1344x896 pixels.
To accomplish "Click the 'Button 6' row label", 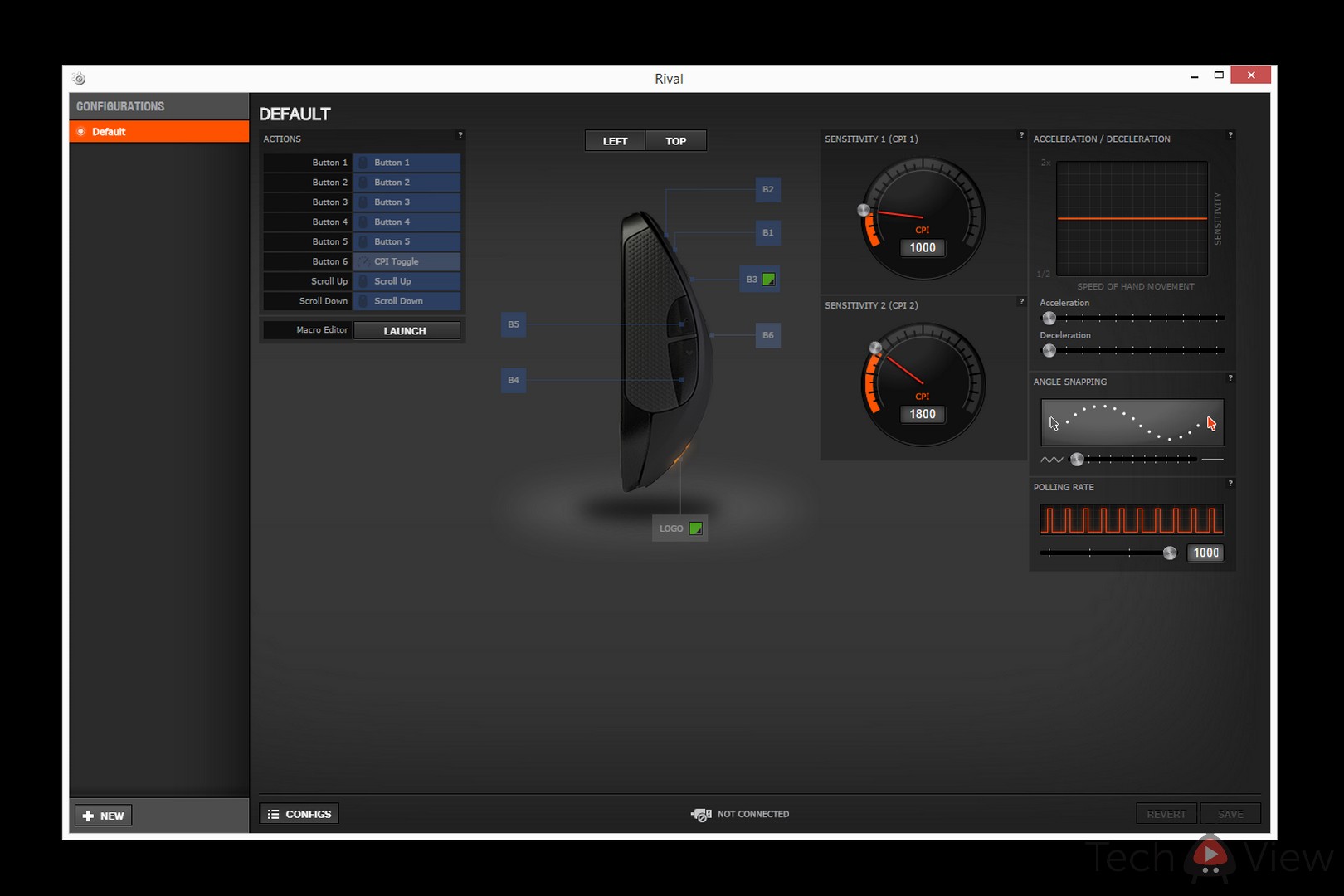I will click(x=329, y=261).
